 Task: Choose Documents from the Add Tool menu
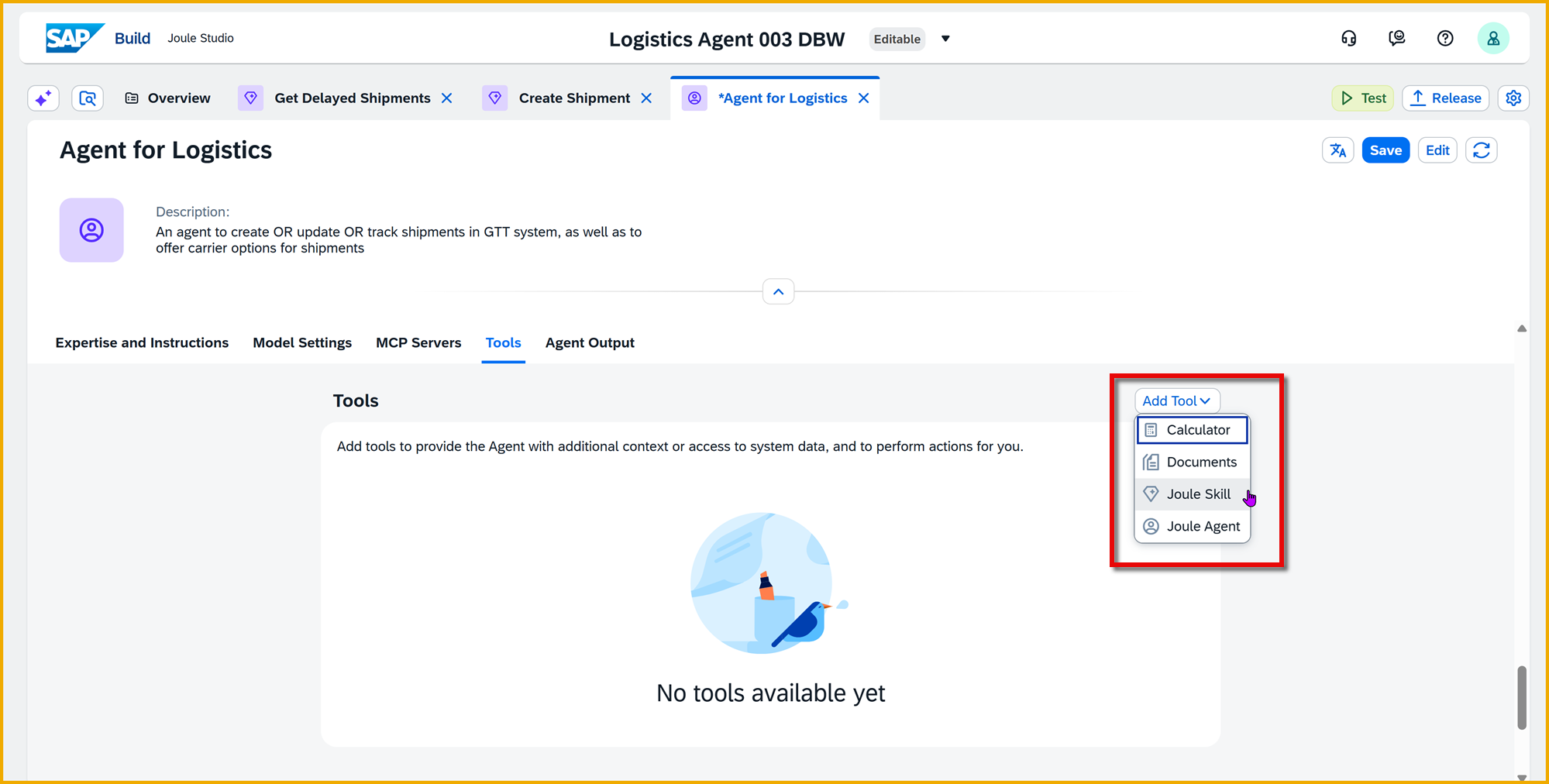(x=1193, y=462)
